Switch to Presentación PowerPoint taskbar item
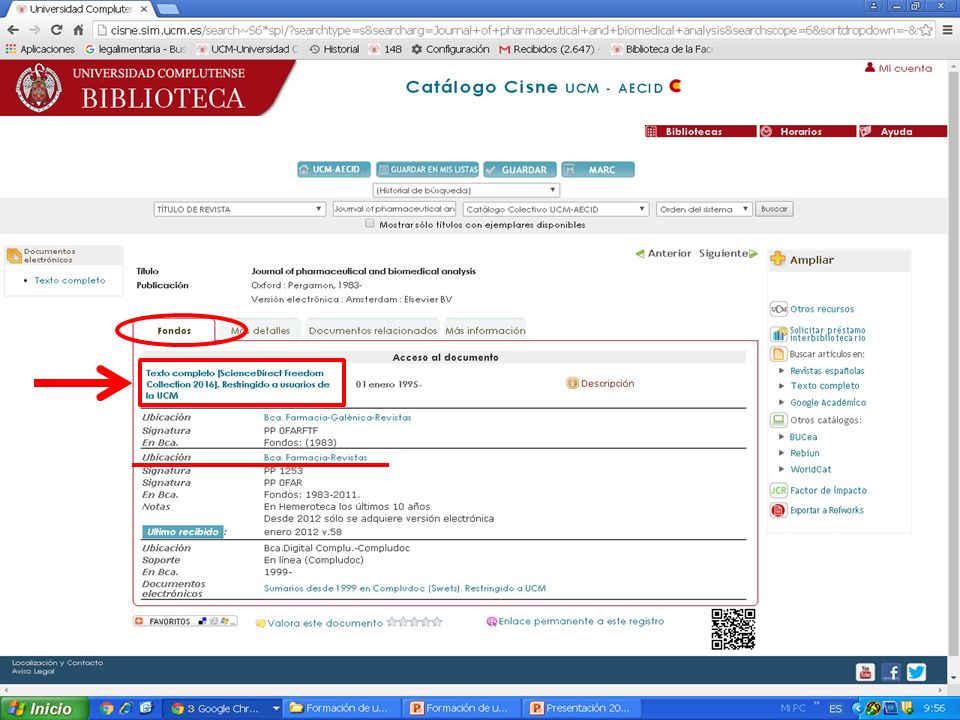The image size is (960, 720). tap(582, 708)
